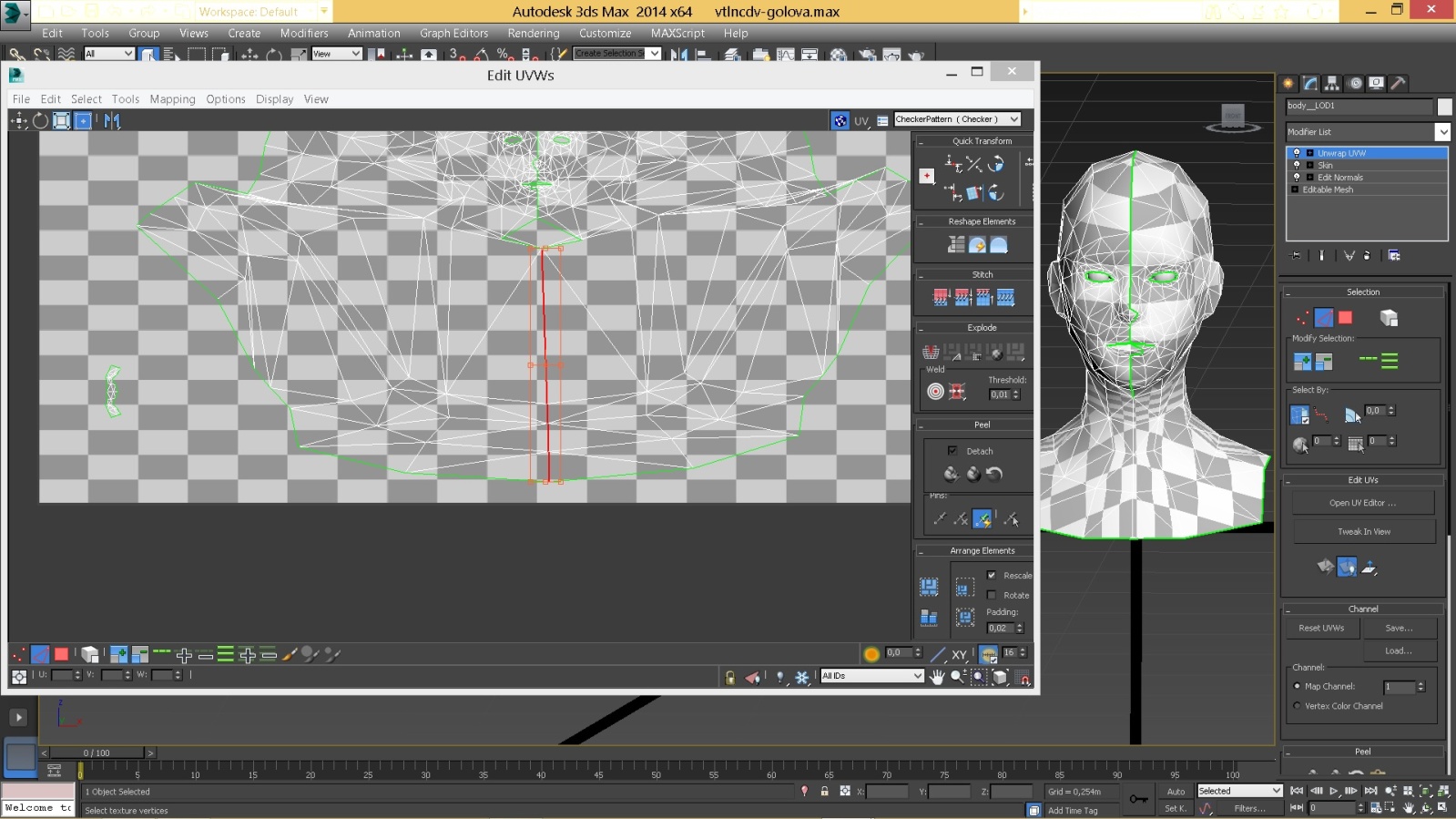The width and height of the screenshot is (1456, 819).
Task: Activate Freeform mode in Edit UVWs toolbar
Action: 83,120
